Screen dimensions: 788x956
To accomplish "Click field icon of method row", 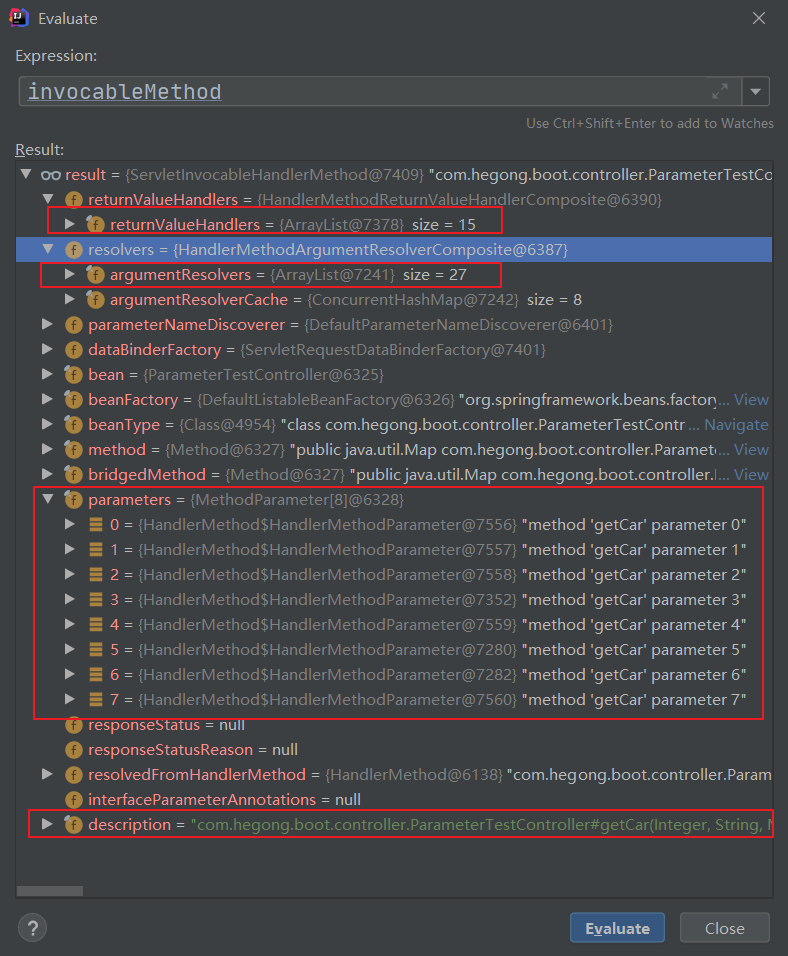I will pos(74,449).
